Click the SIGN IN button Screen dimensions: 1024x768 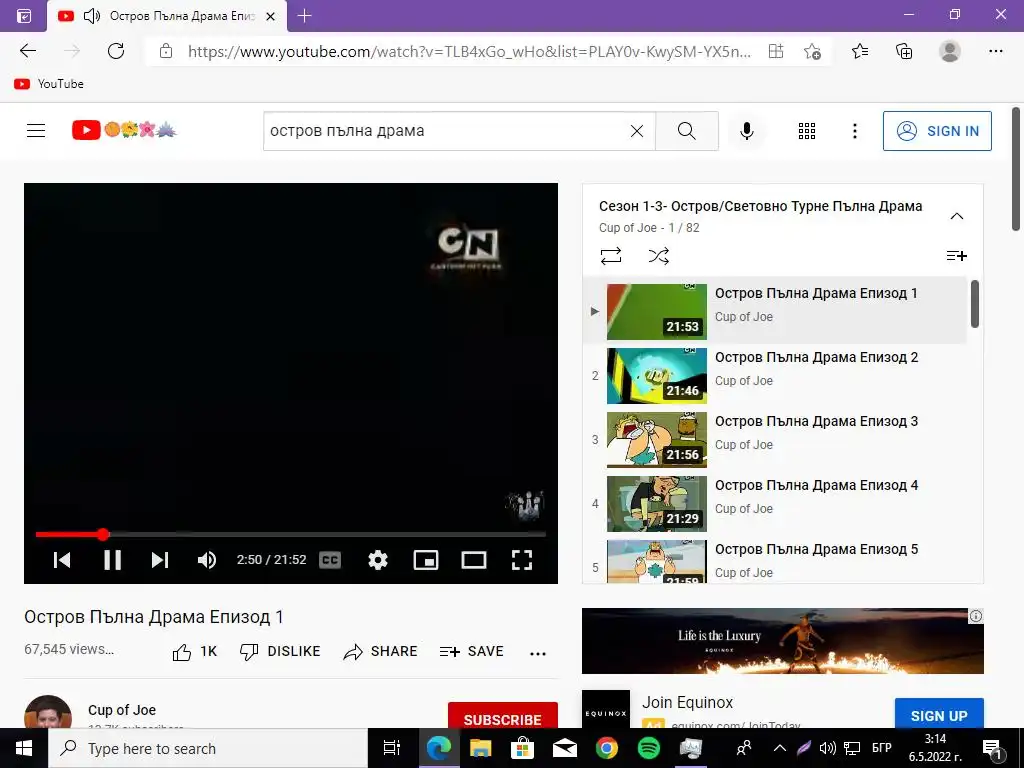pos(936,131)
